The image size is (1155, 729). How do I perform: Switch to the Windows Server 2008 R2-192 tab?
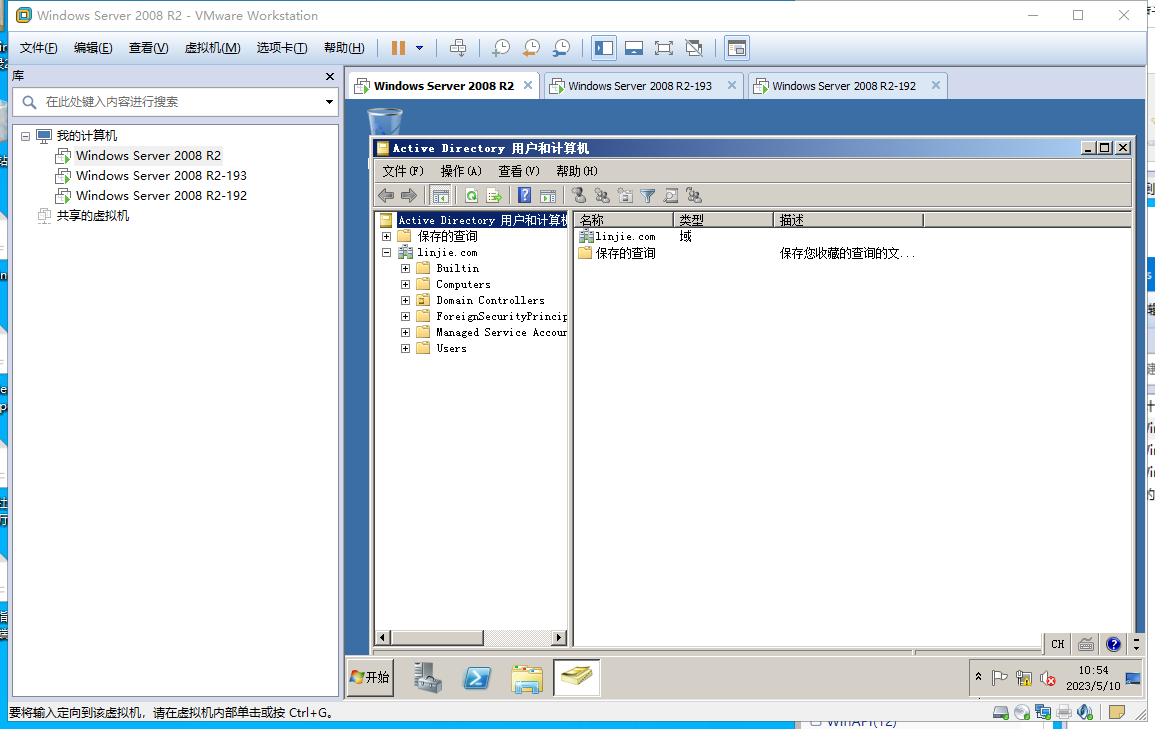pyautogui.click(x=843, y=85)
